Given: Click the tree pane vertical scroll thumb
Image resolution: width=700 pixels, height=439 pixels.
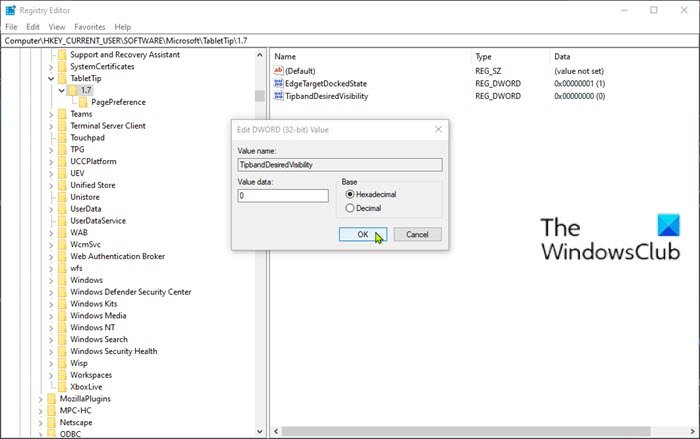Looking at the screenshot, I should coord(260,96).
